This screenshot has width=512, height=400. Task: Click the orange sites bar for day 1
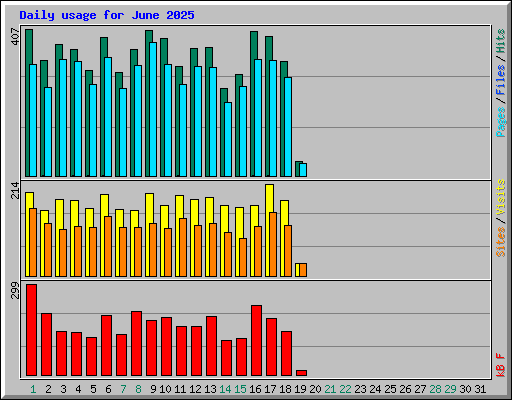coord(33,242)
